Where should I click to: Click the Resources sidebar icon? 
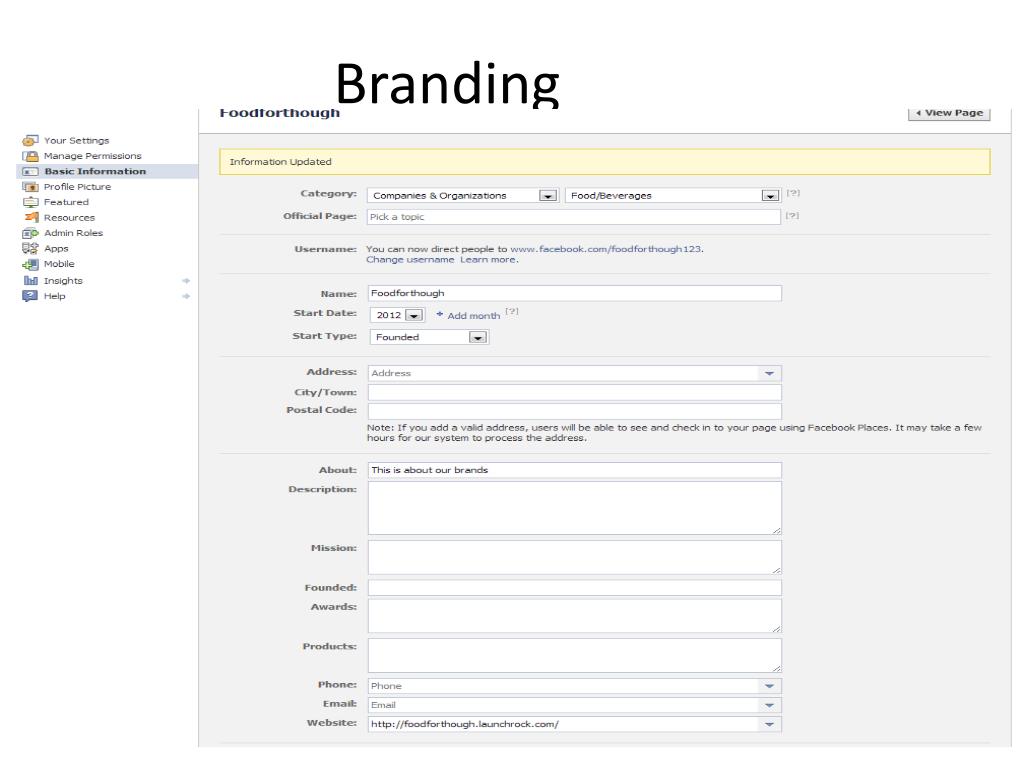click(31, 217)
